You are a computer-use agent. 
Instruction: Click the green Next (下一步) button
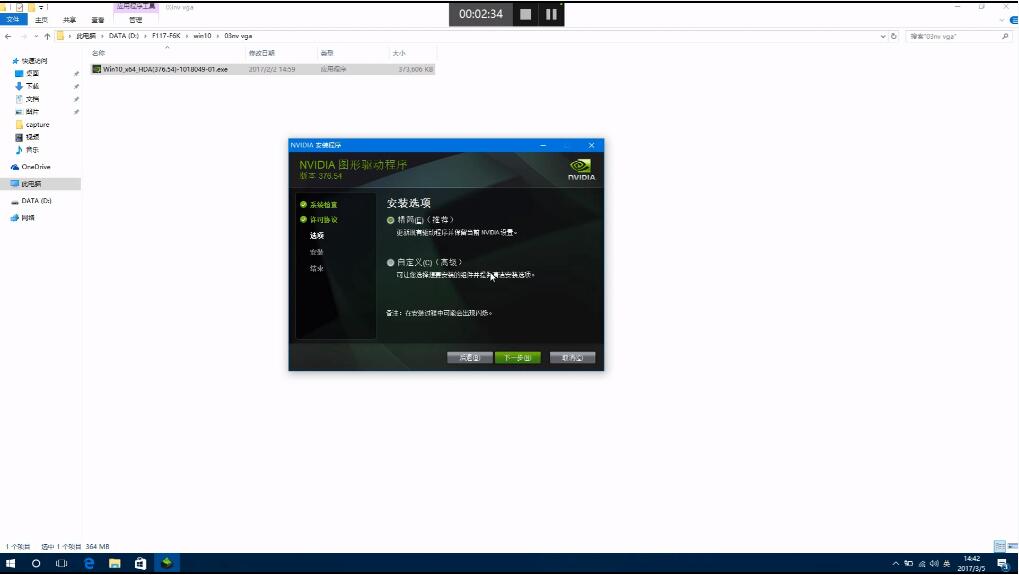[x=517, y=358]
